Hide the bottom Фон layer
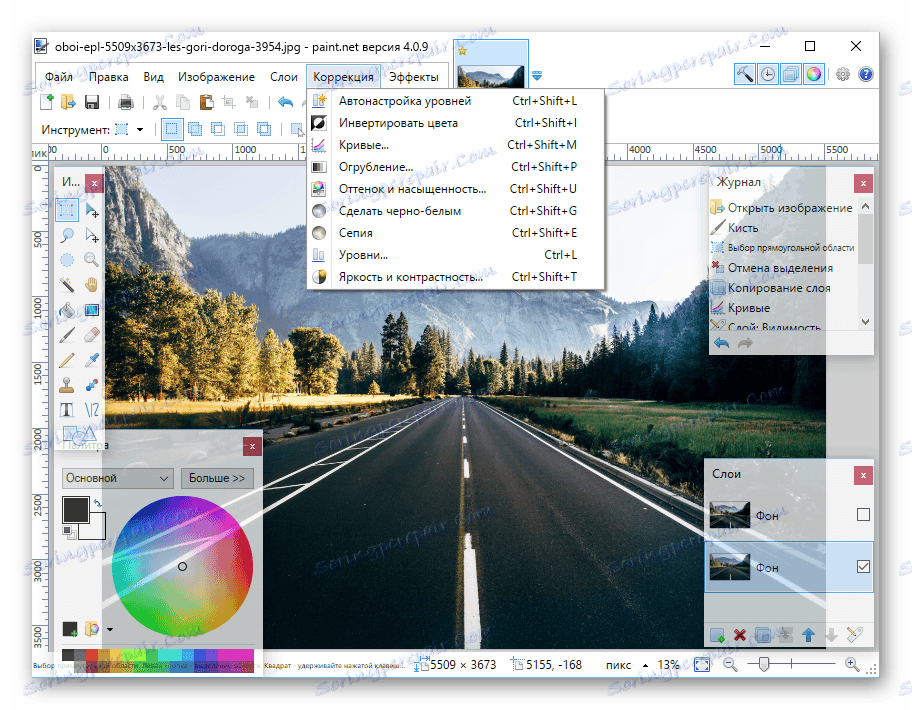This screenshot has width=912, height=710. click(x=865, y=566)
